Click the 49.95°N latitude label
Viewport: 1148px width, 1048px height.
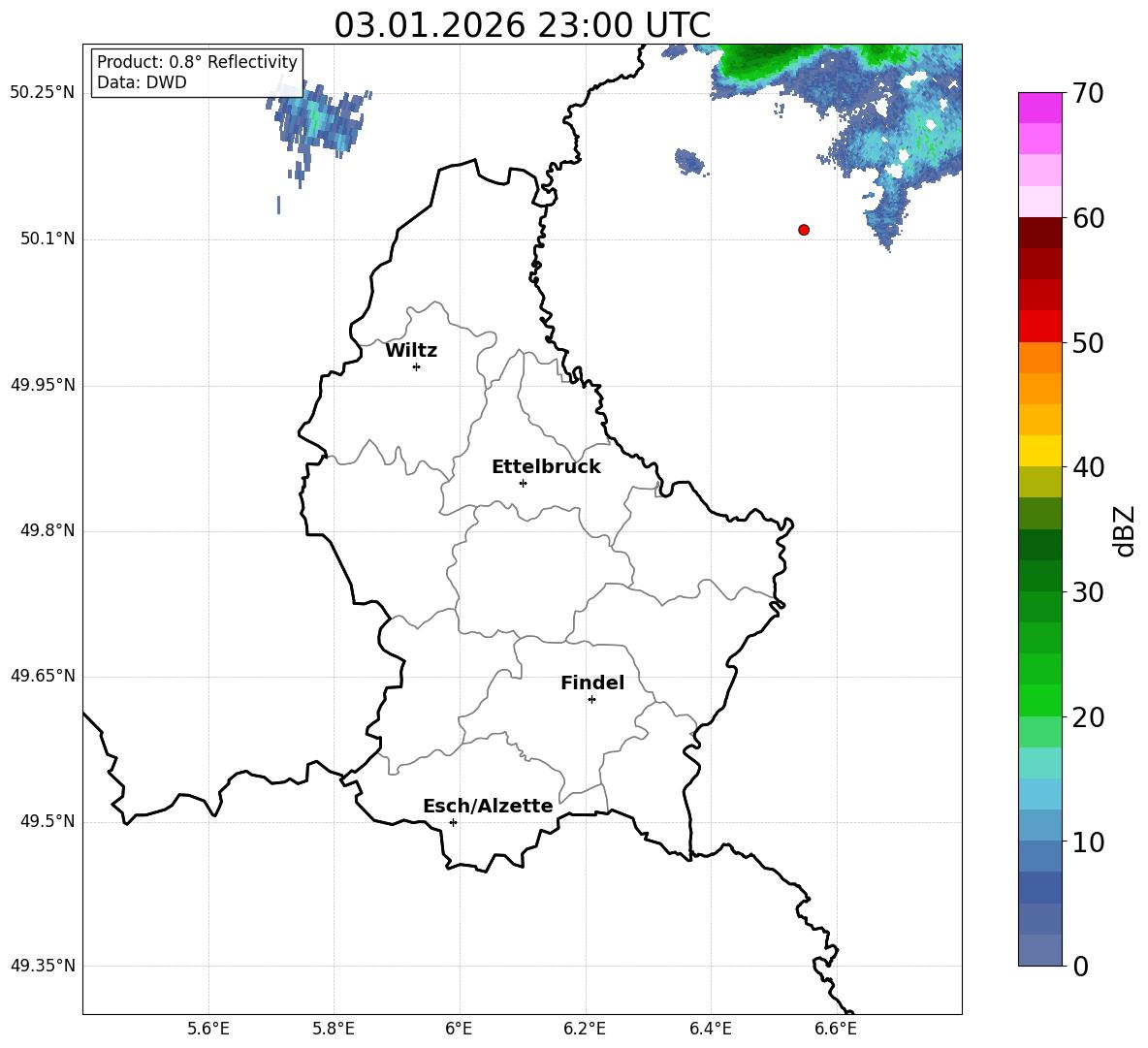click(43, 385)
